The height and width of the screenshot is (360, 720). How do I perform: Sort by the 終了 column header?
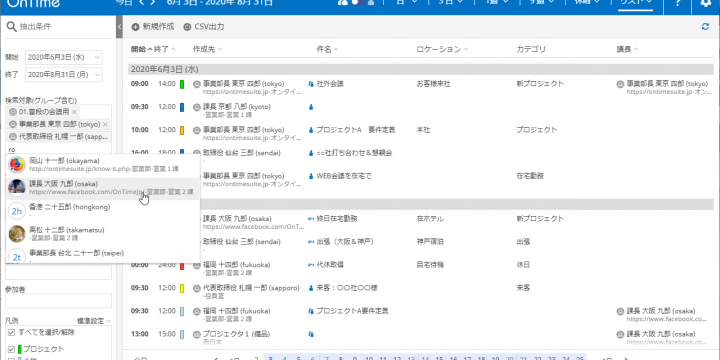point(164,49)
